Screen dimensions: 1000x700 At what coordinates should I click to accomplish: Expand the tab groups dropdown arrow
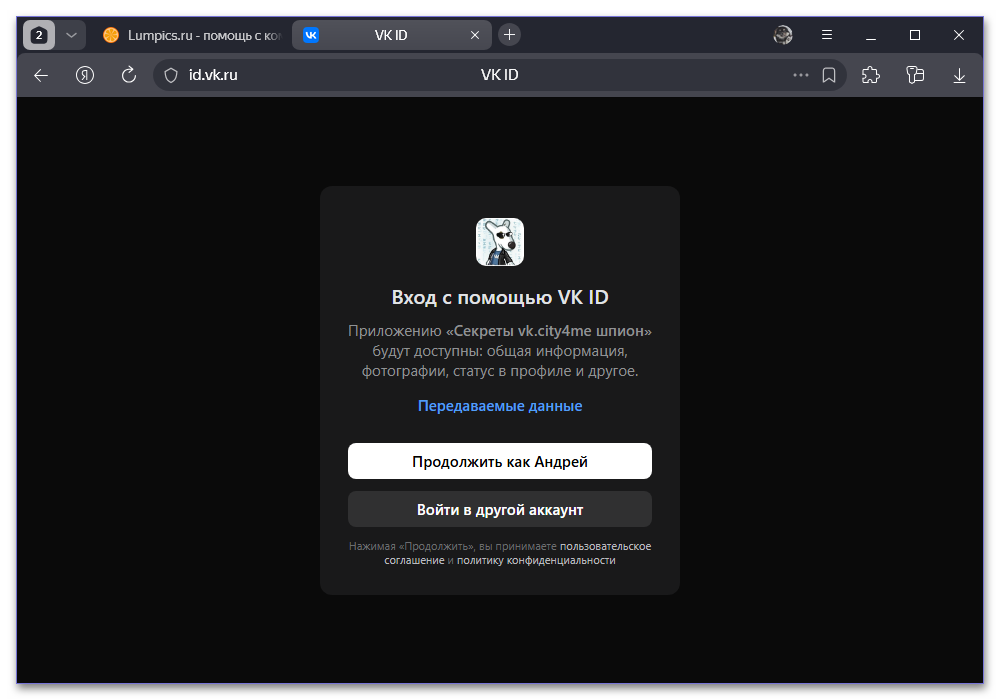click(x=71, y=35)
